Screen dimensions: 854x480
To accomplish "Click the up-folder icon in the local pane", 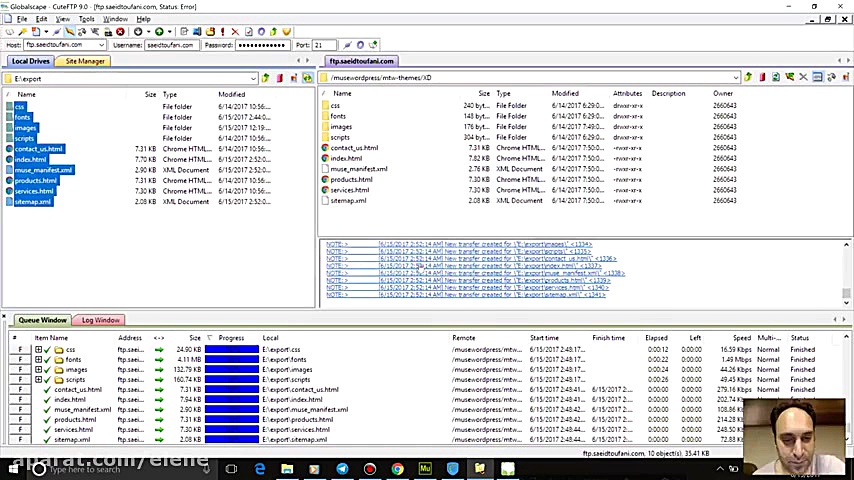I will pos(266,78).
